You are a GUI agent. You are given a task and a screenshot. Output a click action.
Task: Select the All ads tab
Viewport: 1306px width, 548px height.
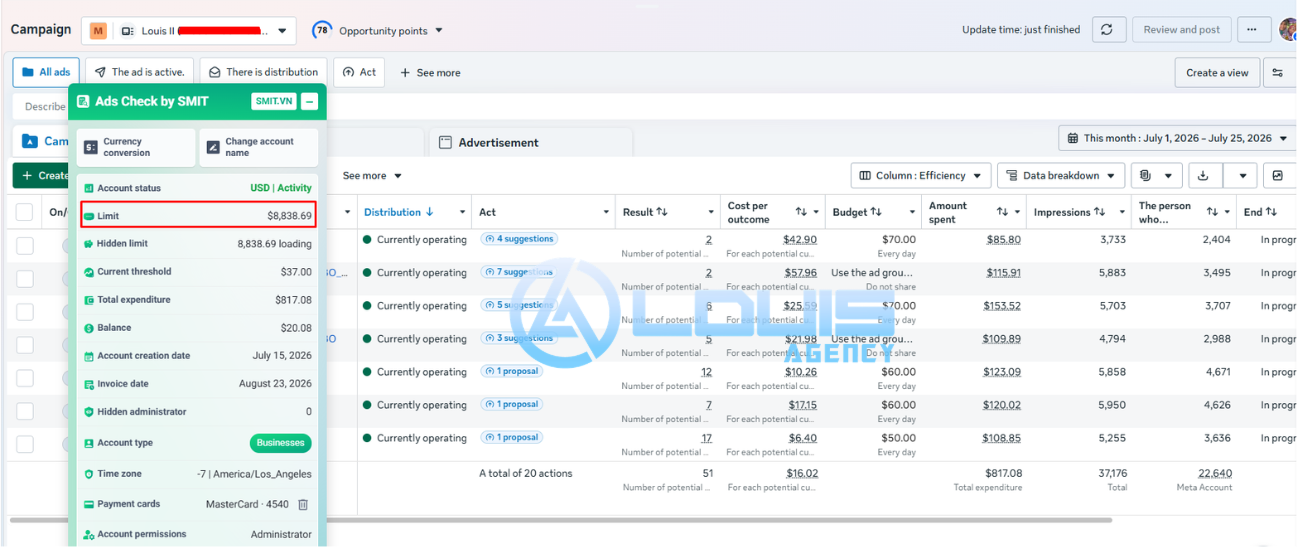coord(46,72)
